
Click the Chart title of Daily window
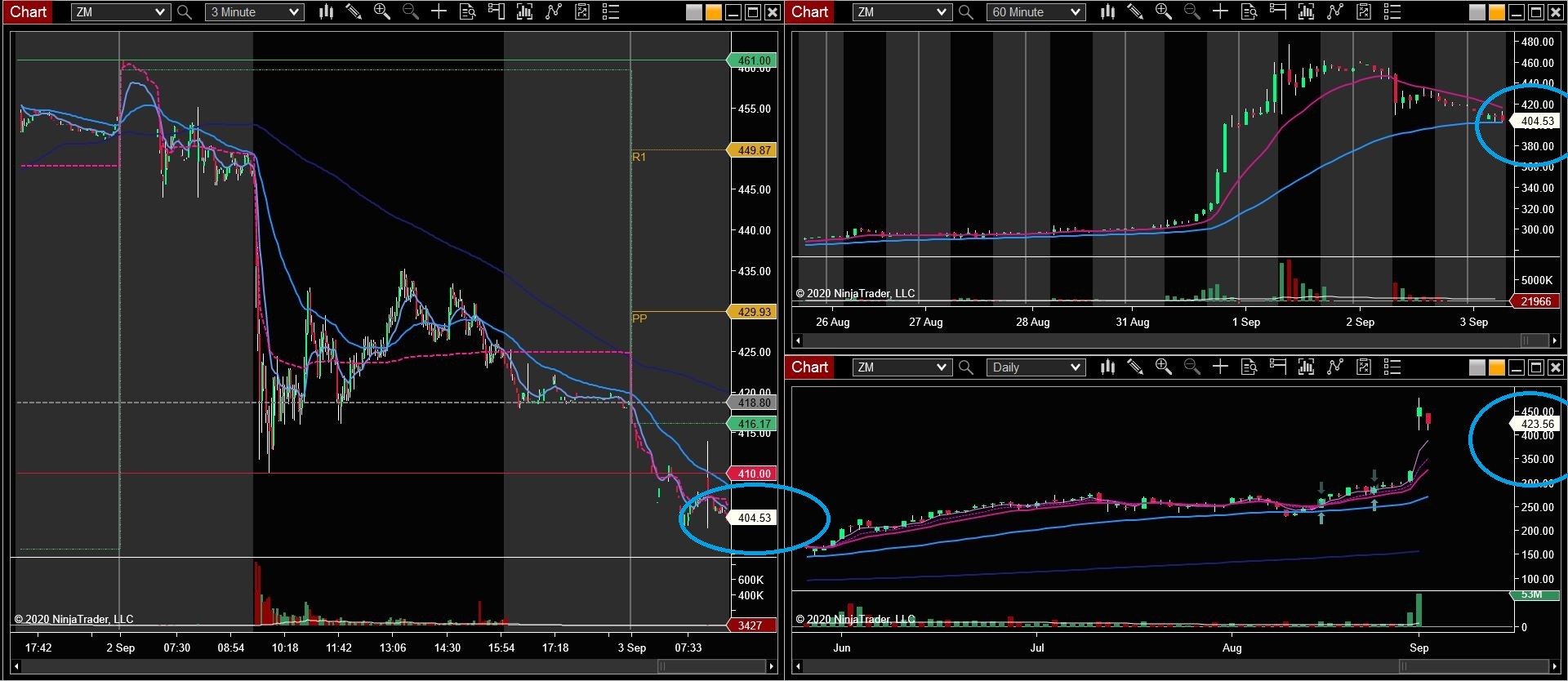[810, 367]
